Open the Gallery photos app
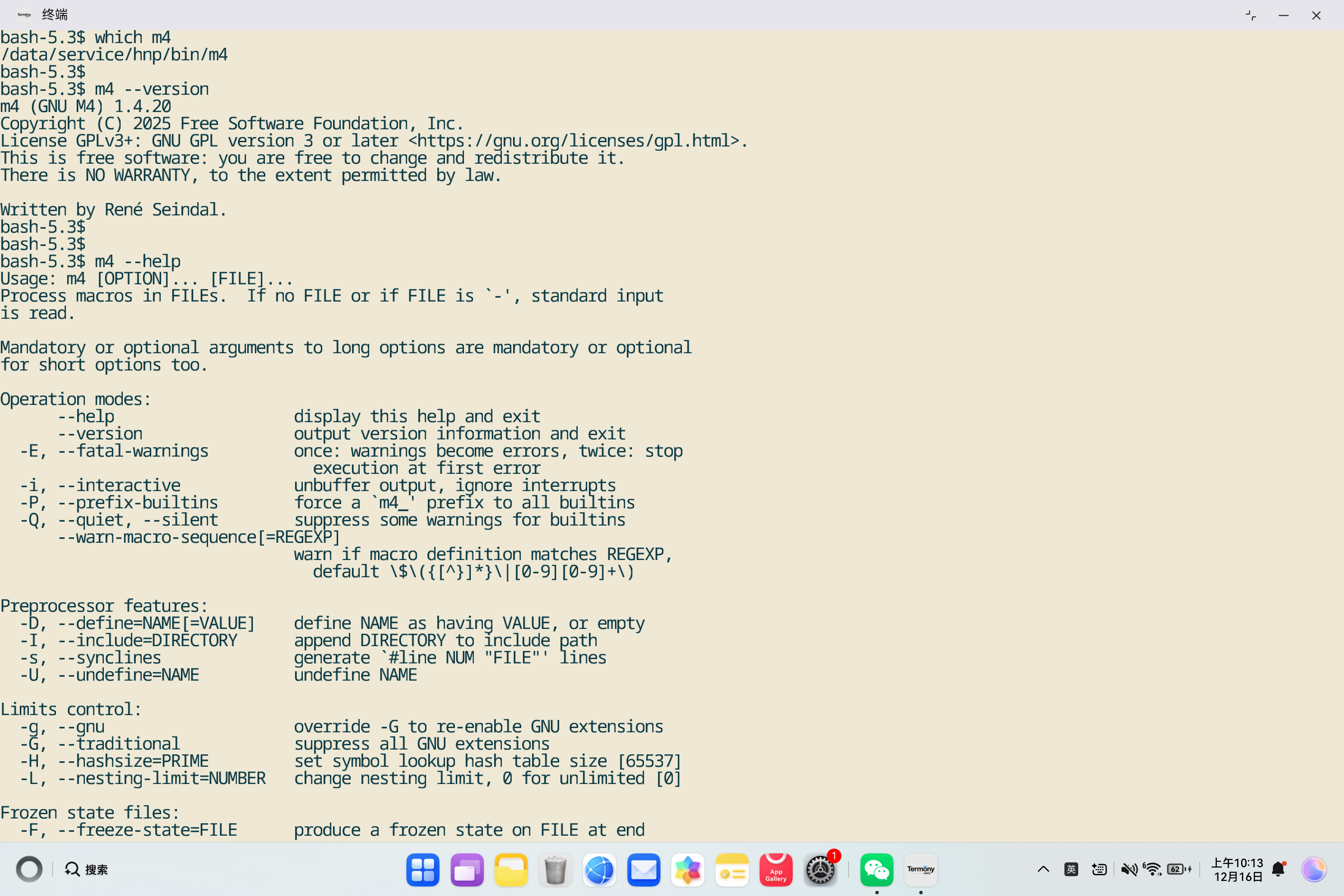Image resolution: width=1344 pixels, height=896 pixels. pyautogui.click(x=688, y=870)
